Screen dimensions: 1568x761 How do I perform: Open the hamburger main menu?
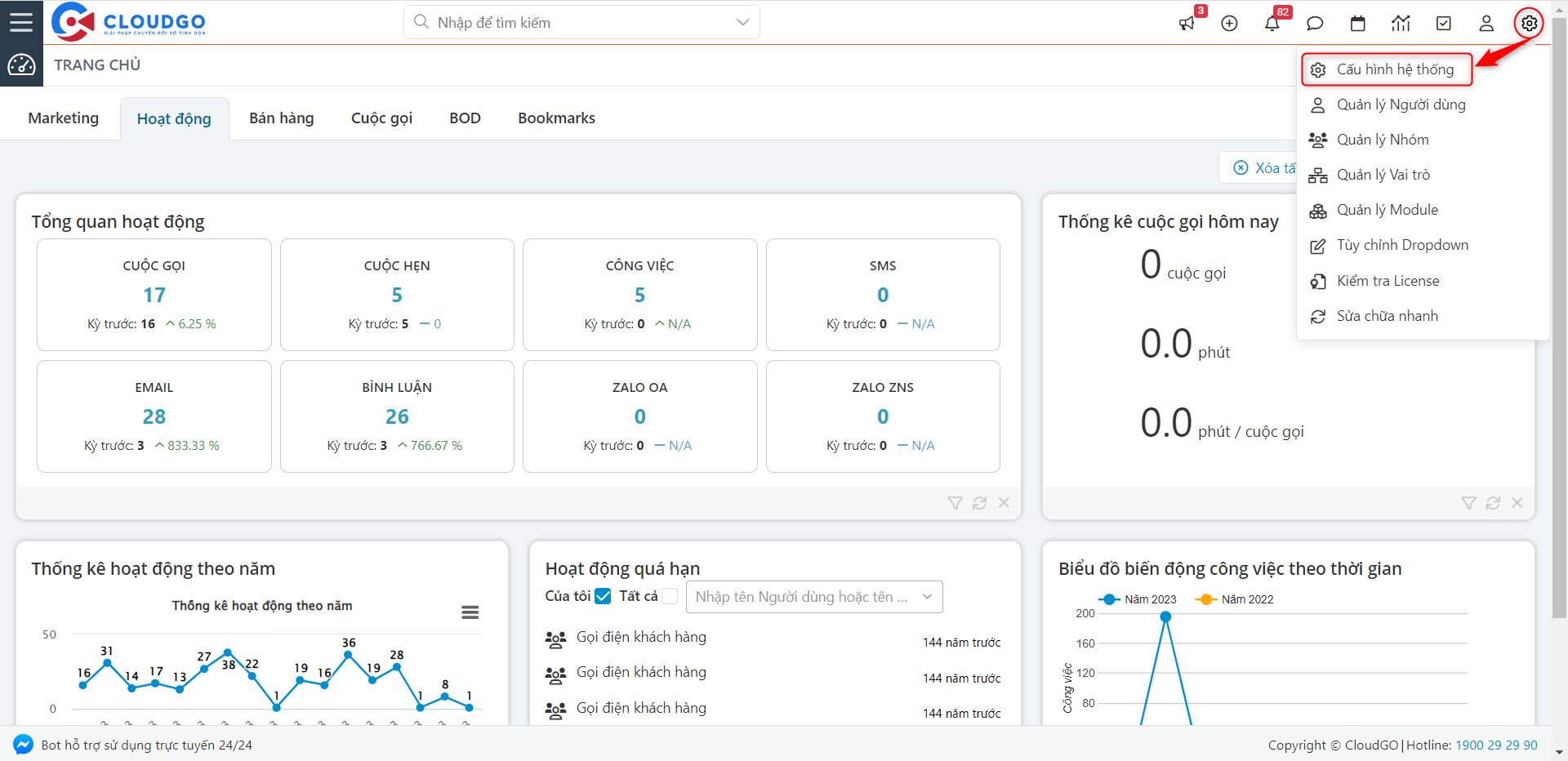coord(21,22)
